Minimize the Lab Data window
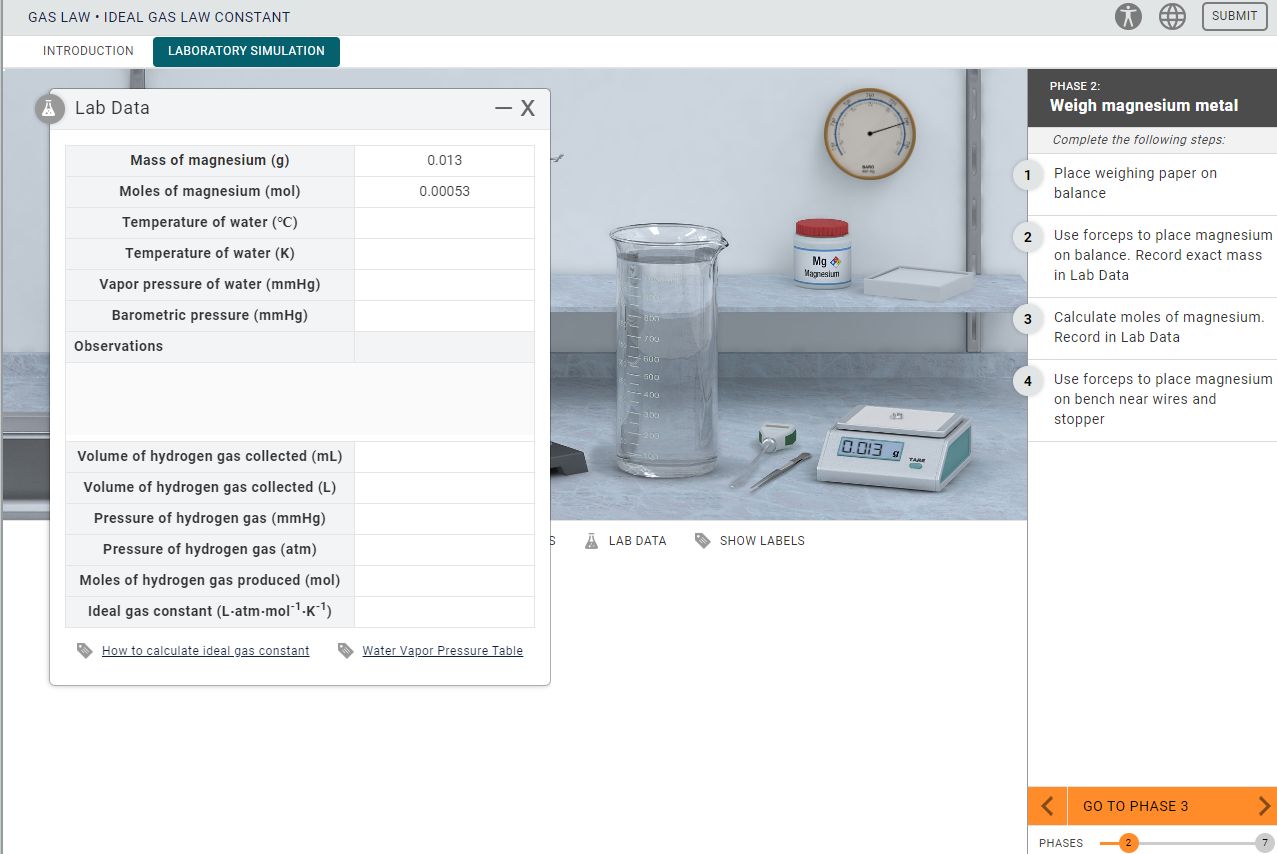 tap(503, 108)
